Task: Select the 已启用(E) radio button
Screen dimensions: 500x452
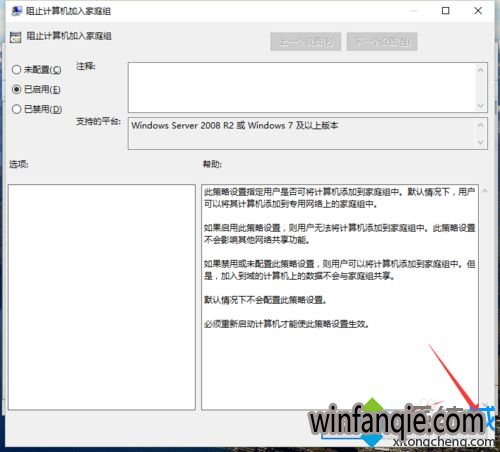Action: pyautogui.click(x=16, y=89)
